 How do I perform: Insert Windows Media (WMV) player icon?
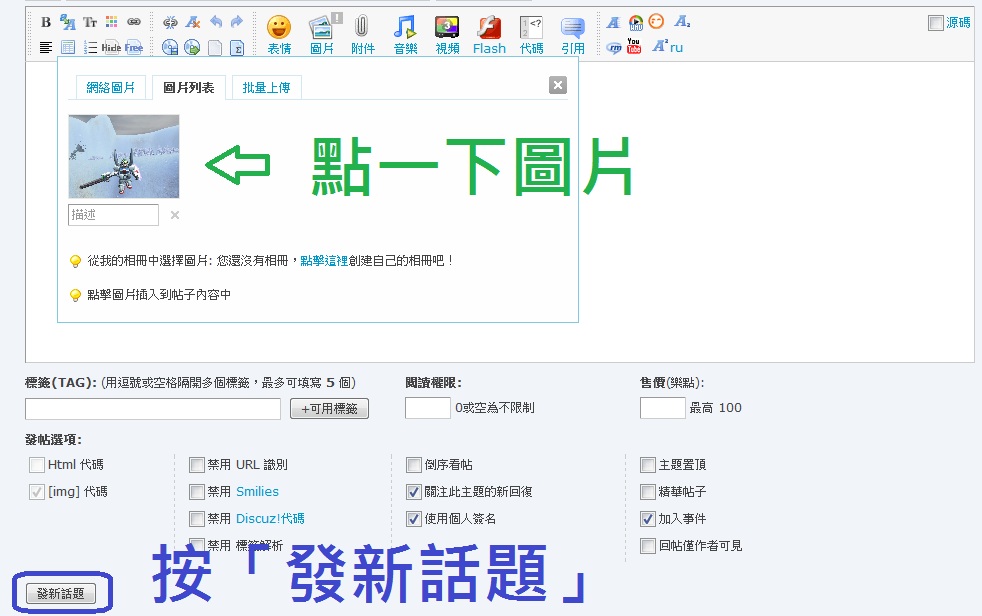point(636,23)
